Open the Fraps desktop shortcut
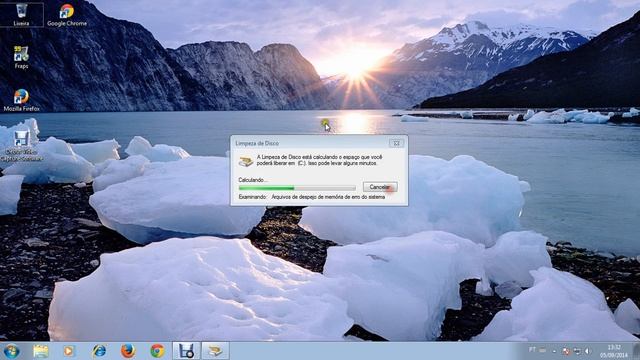This screenshot has width=640, height=360. click(x=21, y=58)
